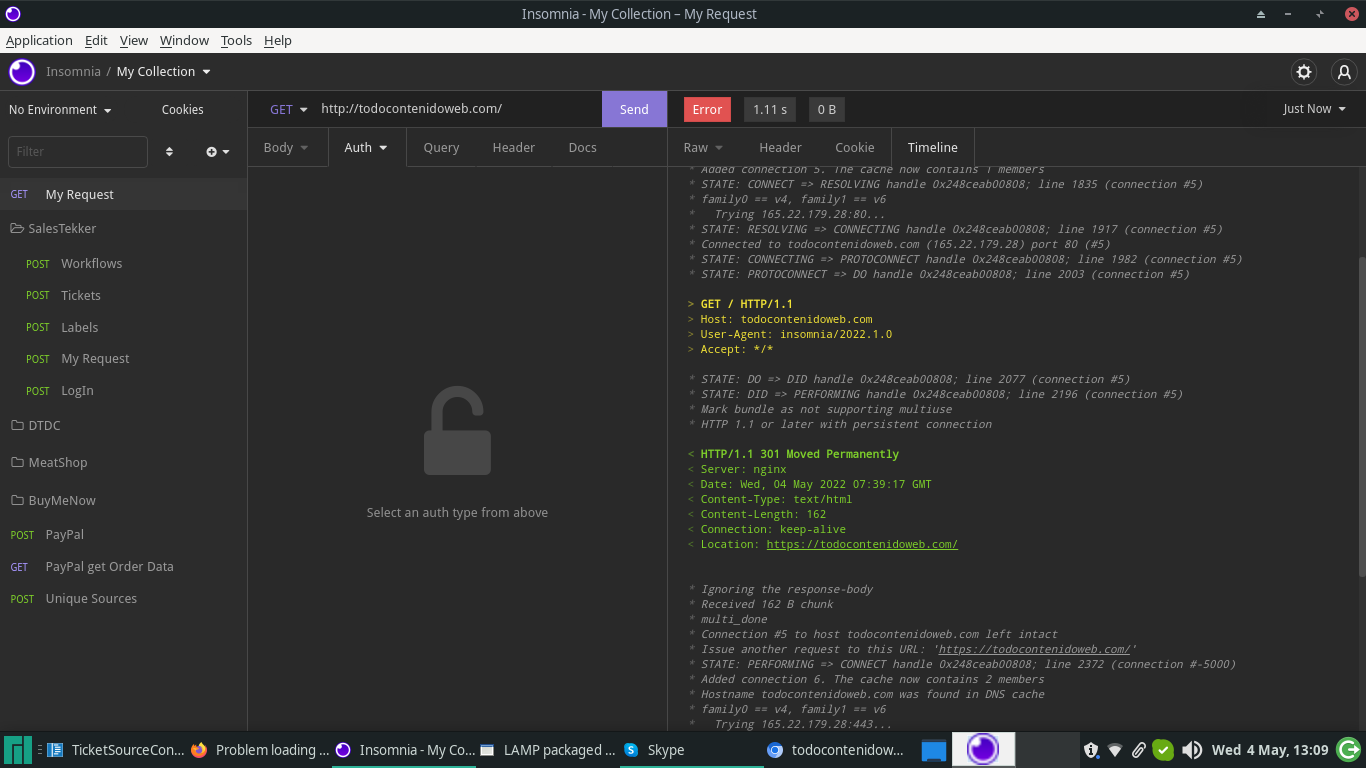Click the MeatShop folder icon

[17, 462]
